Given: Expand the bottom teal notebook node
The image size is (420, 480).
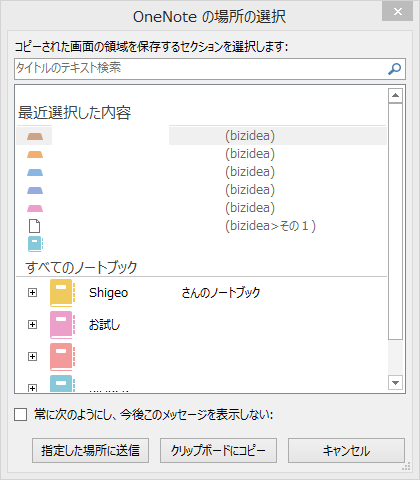Looking at the screenshot, I should pyautogui.click(x=32, y=388).
